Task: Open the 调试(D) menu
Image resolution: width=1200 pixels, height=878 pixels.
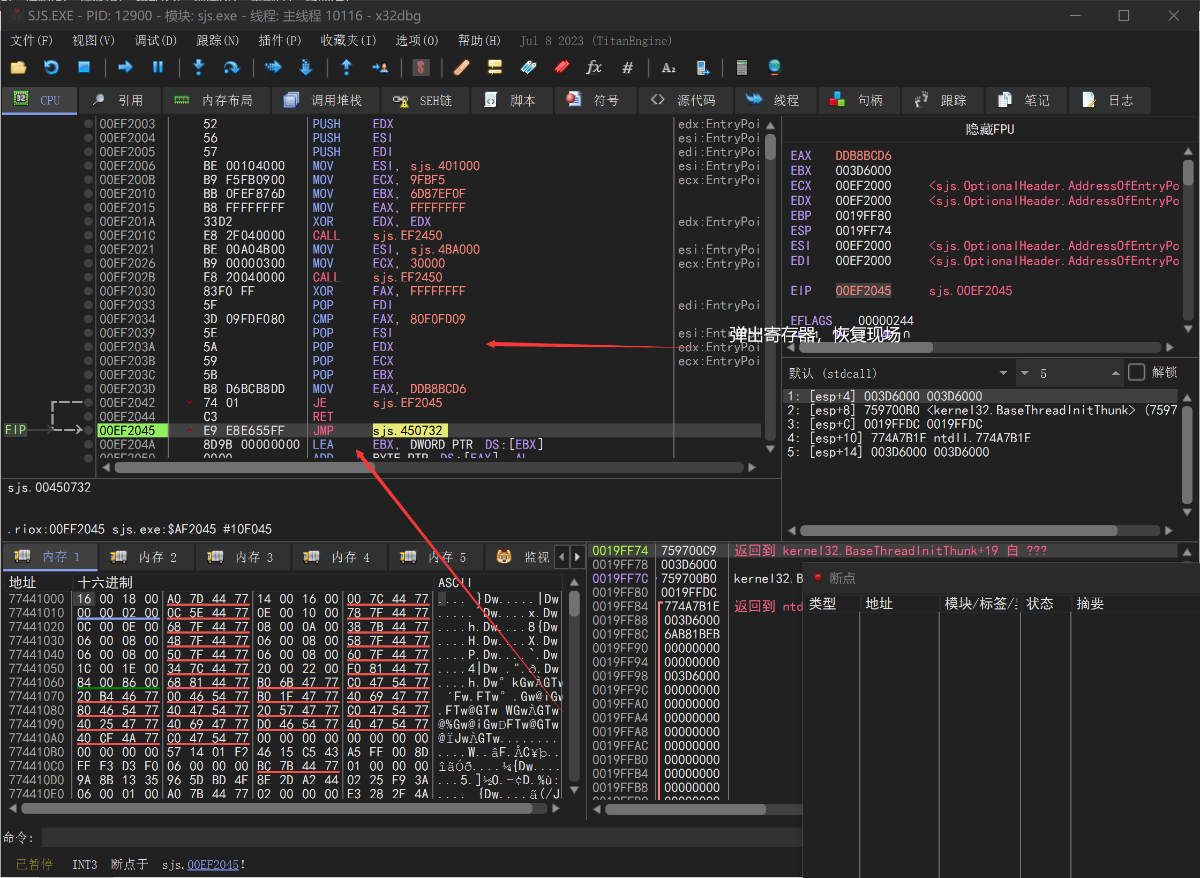Action: (155, 41)
